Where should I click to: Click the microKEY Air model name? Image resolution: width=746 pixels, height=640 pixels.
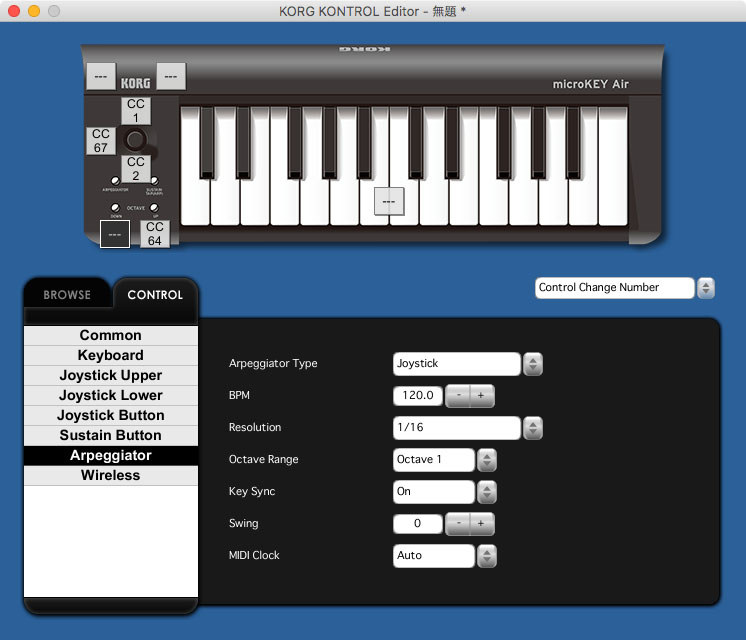(x=590, y=84)
